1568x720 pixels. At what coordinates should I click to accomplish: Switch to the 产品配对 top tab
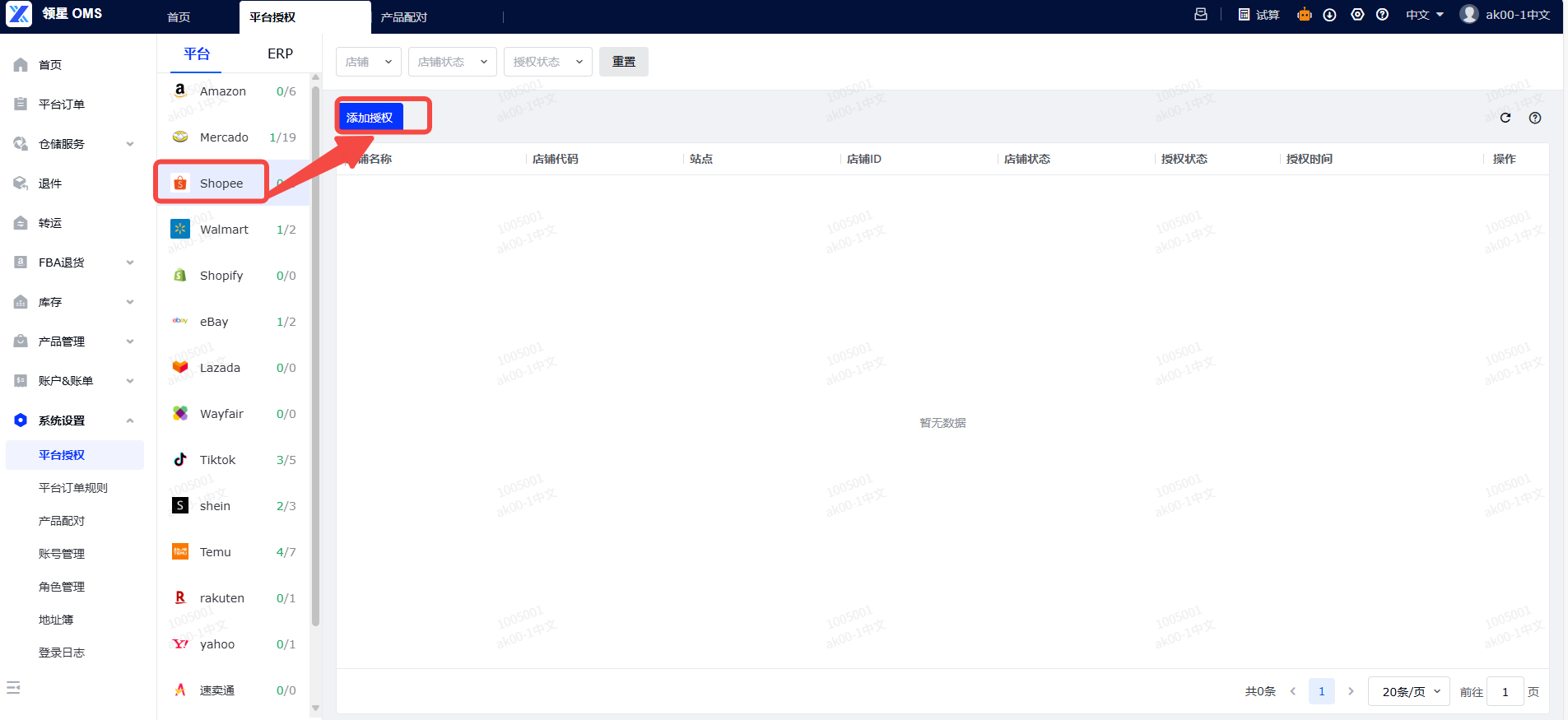(x=404, y=17)
